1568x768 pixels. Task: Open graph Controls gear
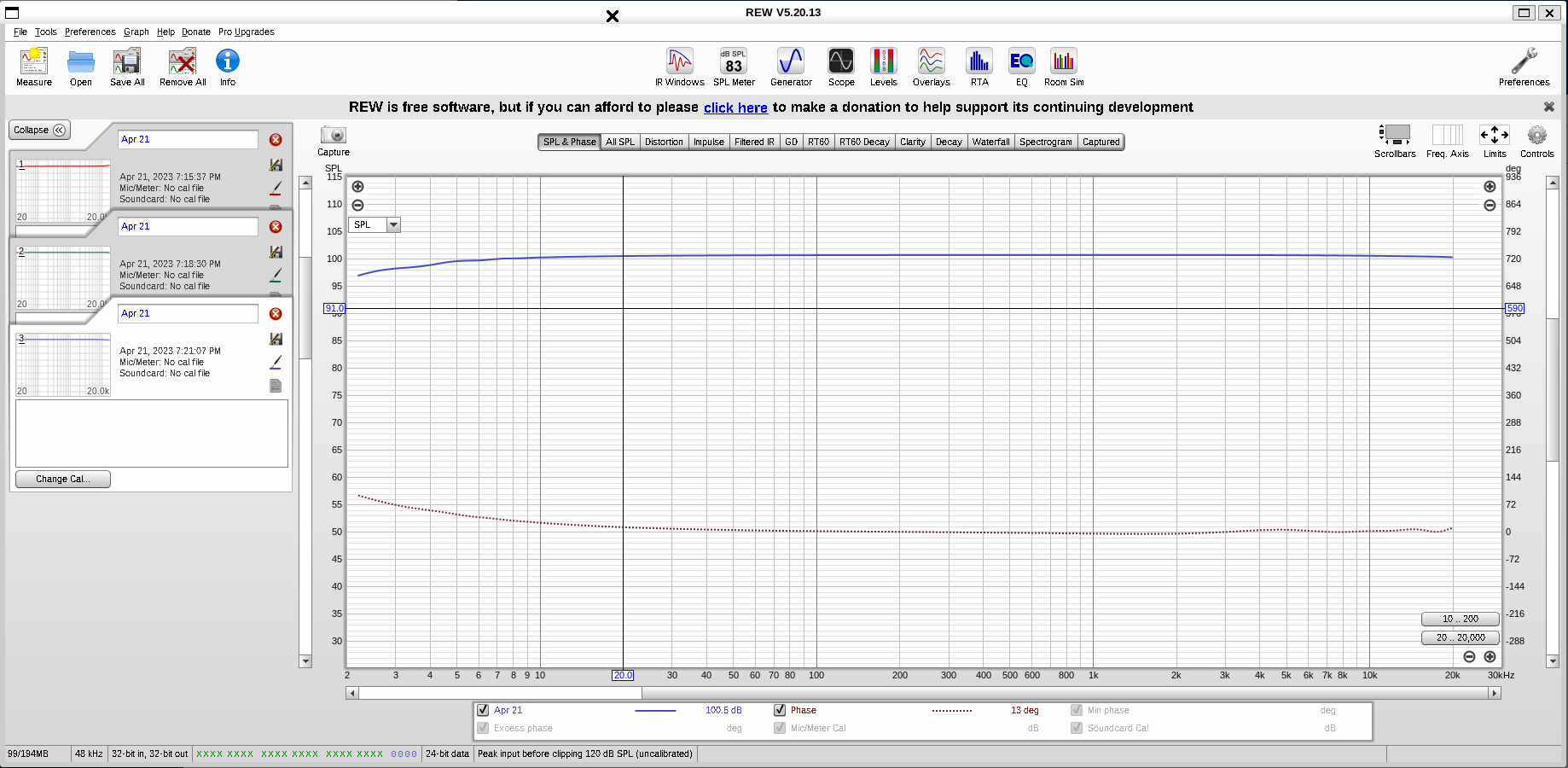[1537, 141]
